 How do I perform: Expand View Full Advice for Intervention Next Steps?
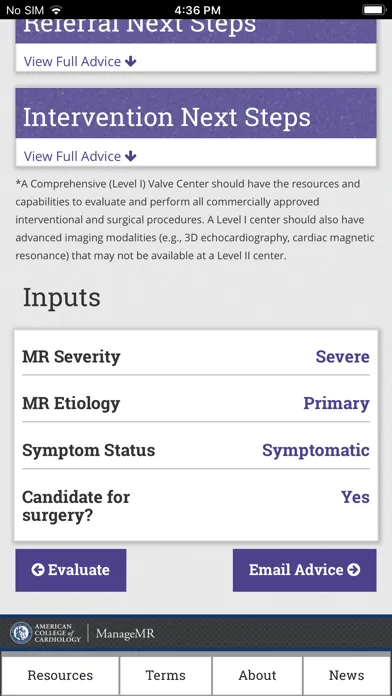80,156
